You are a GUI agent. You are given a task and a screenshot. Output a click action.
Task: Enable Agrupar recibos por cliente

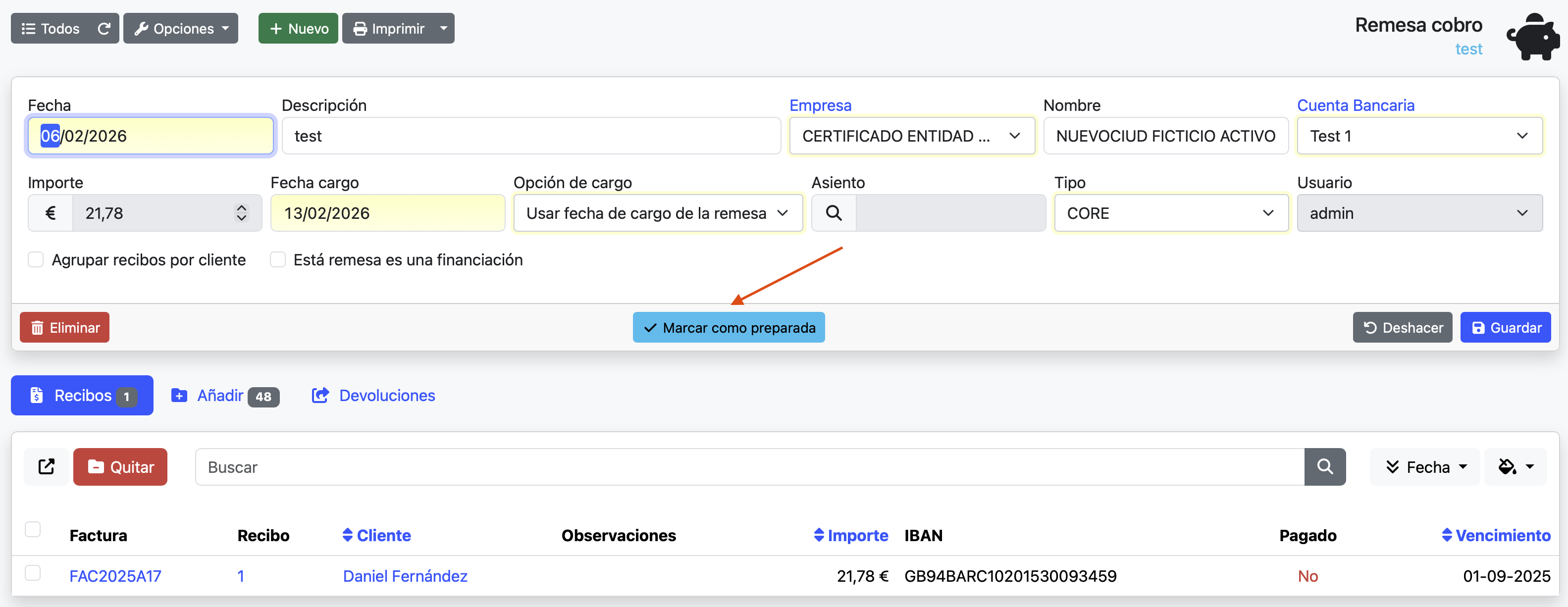[36, 260]
